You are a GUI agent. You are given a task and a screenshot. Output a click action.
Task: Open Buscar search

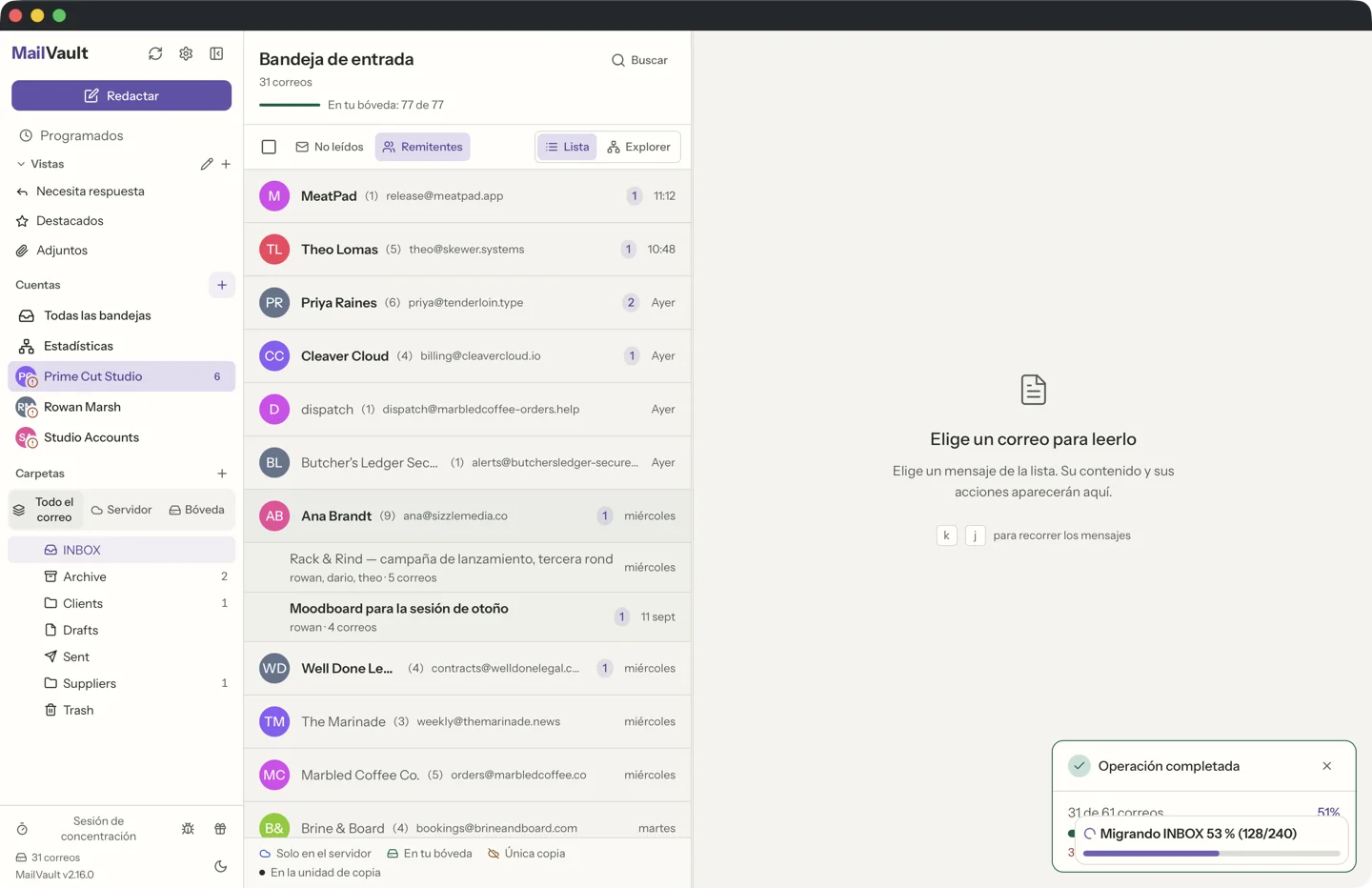pos(639,60)
